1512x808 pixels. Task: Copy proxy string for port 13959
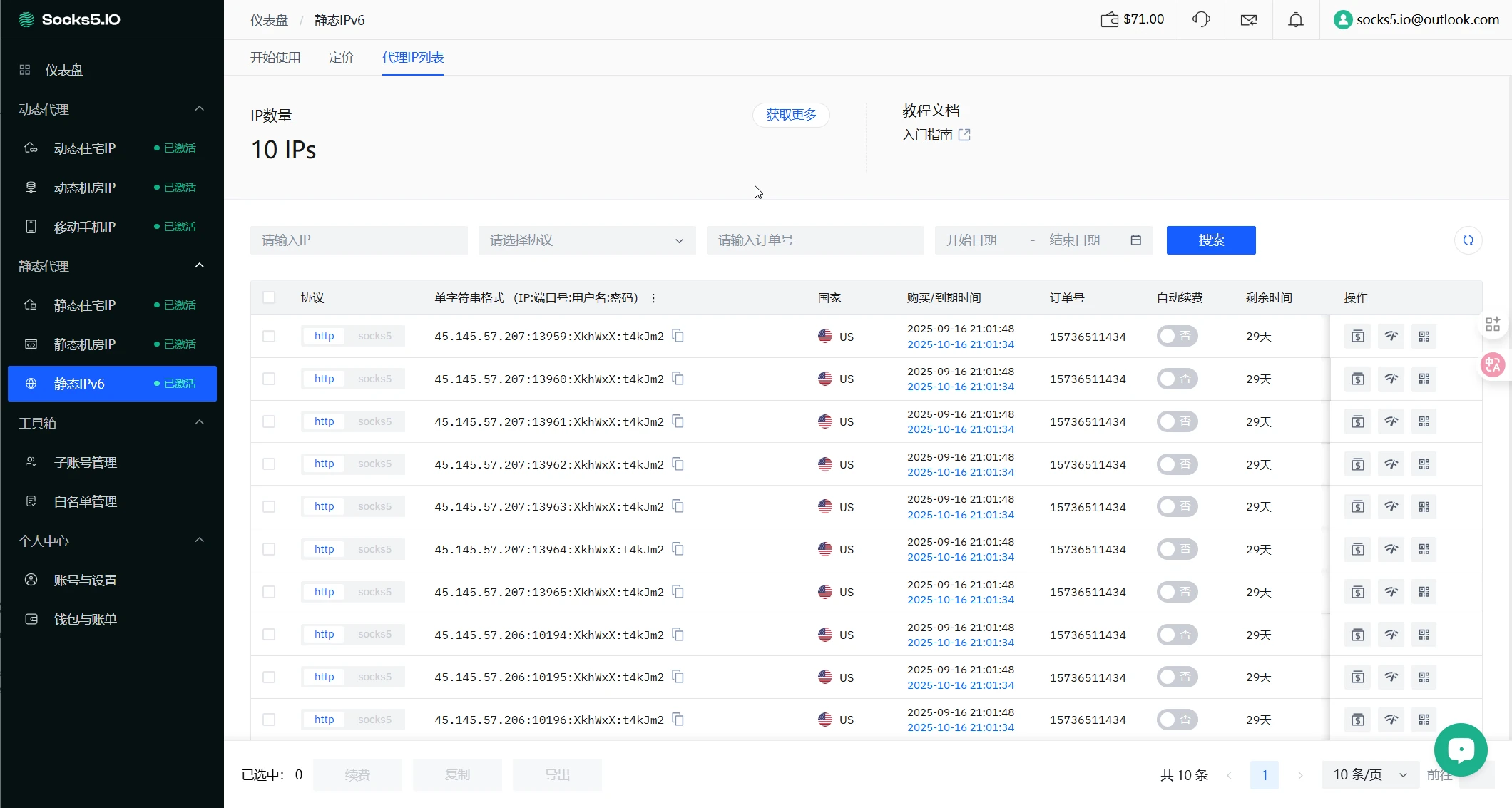(x=678, y=336)
